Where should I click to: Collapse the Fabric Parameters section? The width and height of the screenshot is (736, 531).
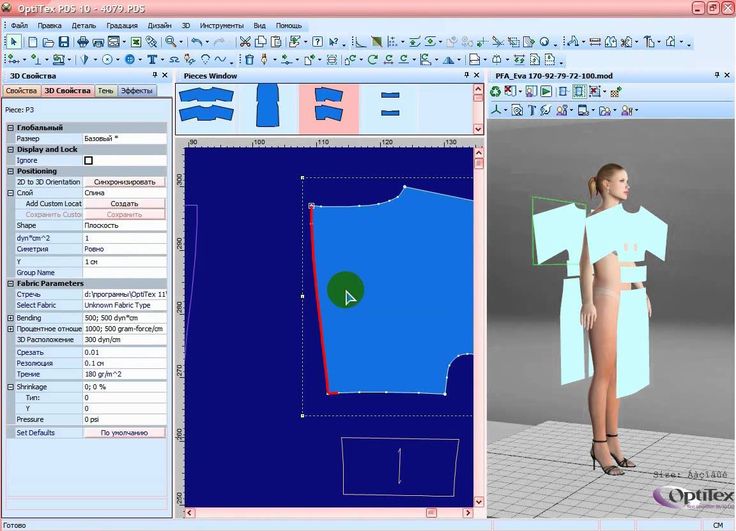(11, 284)
